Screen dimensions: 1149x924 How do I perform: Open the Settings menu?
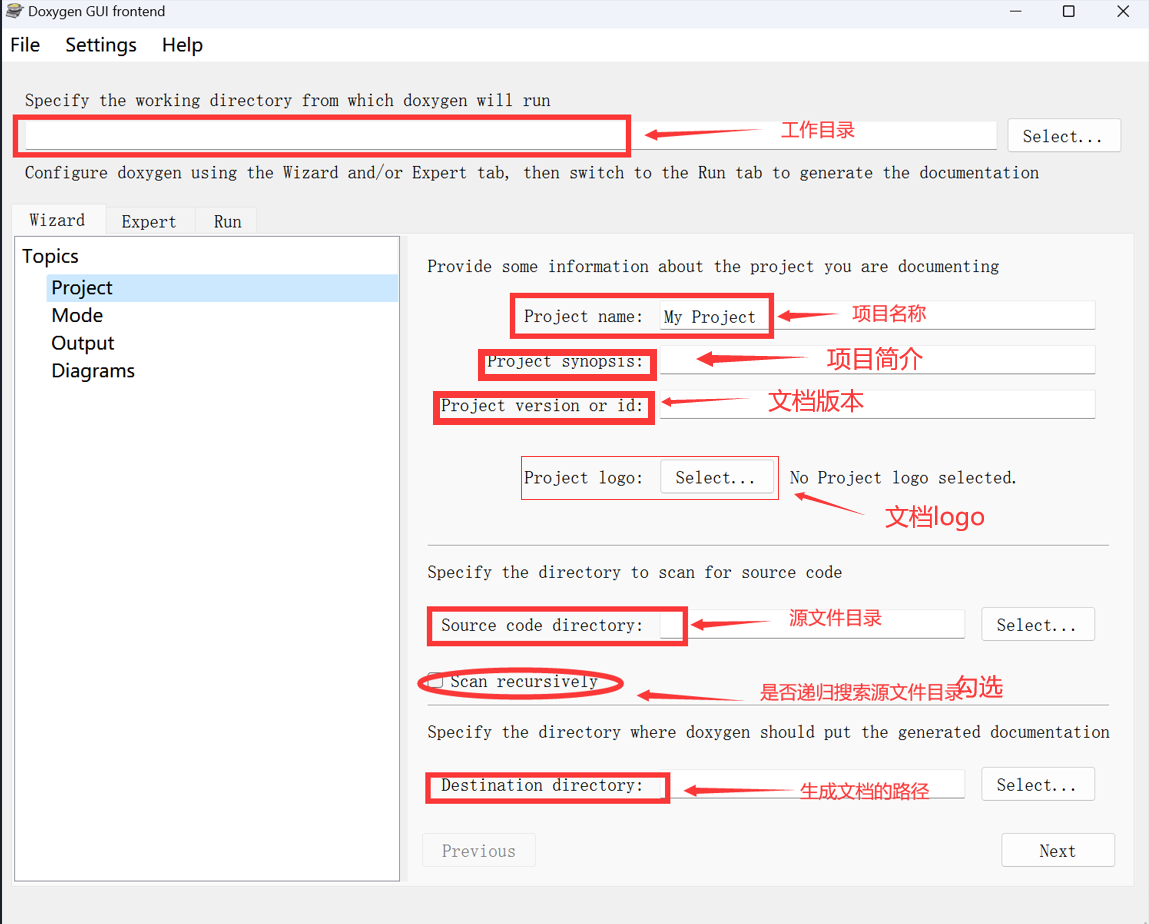[100, 44]
